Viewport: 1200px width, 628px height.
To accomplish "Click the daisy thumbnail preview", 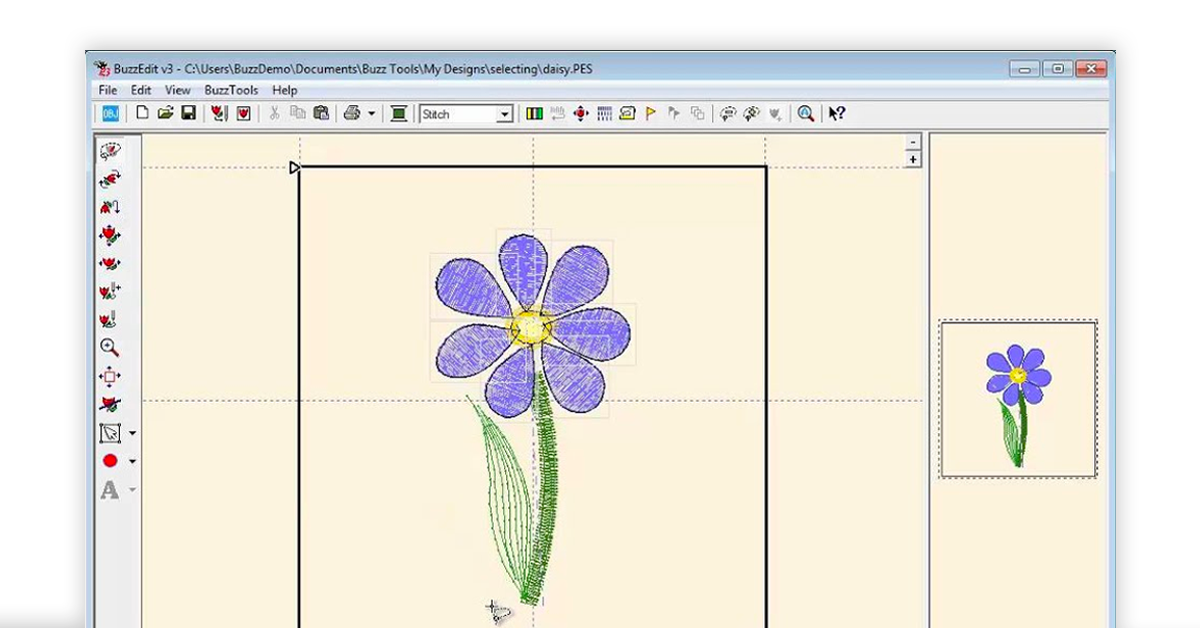I will coord(1018,399).
